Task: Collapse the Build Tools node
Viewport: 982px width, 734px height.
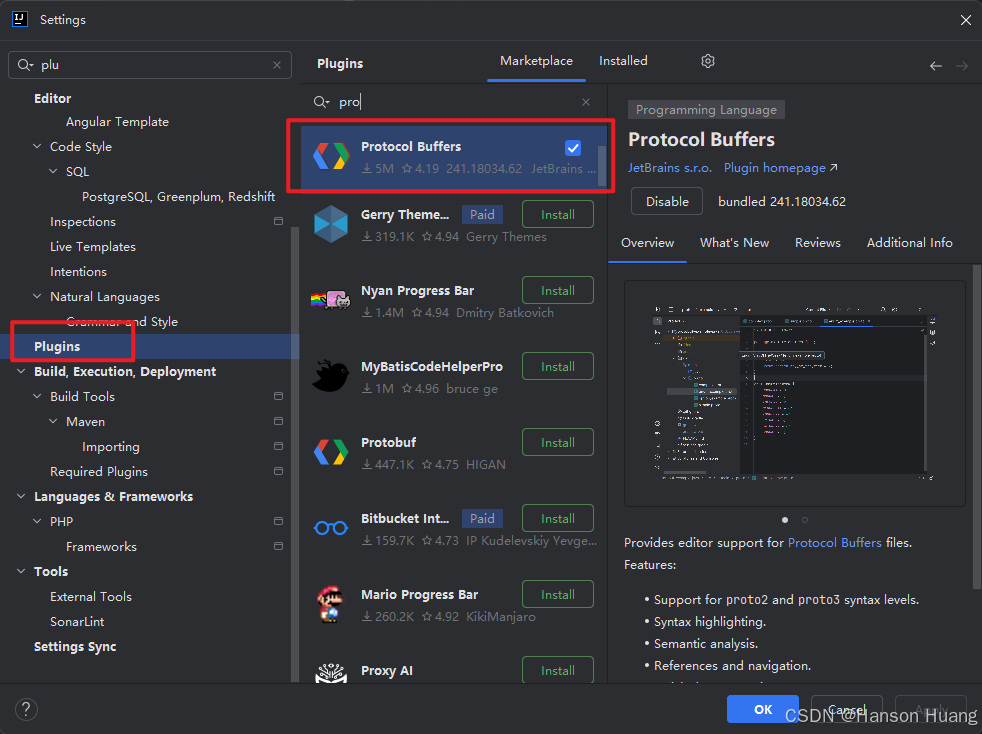Action: coord(37,396)
